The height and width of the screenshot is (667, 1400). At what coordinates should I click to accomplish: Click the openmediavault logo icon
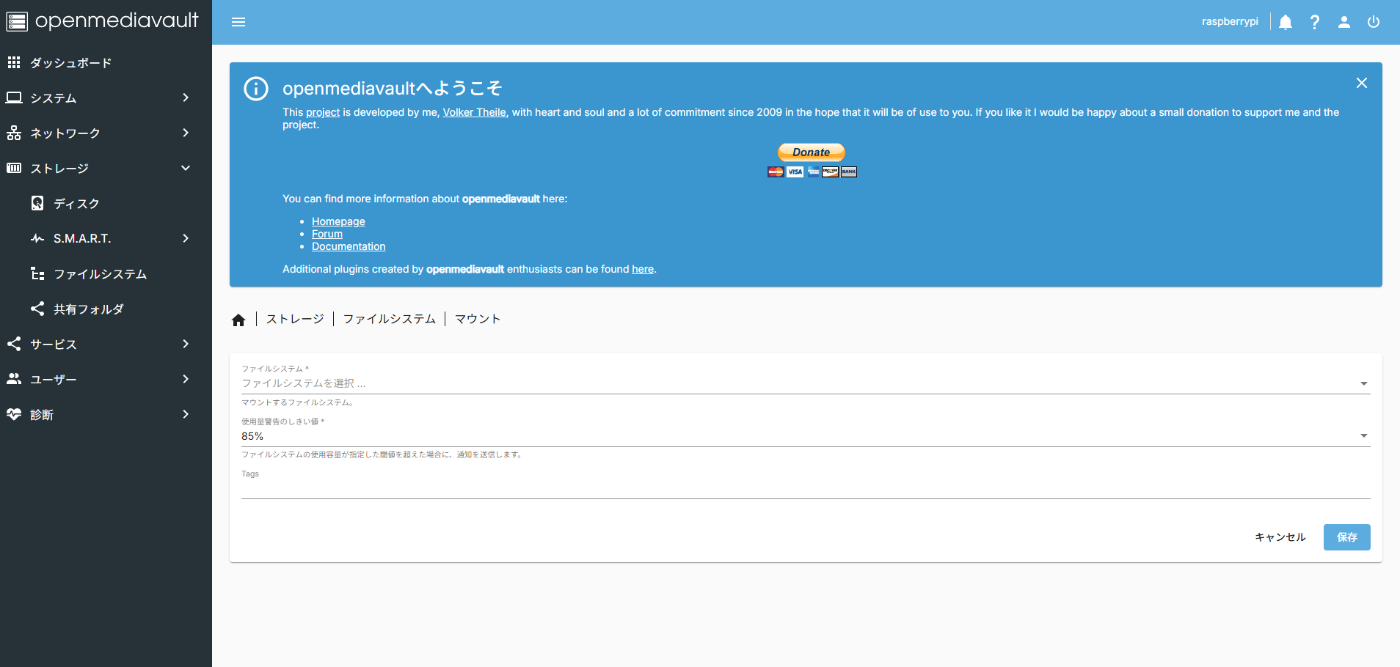pyautogui.click(x=17, y=21)
